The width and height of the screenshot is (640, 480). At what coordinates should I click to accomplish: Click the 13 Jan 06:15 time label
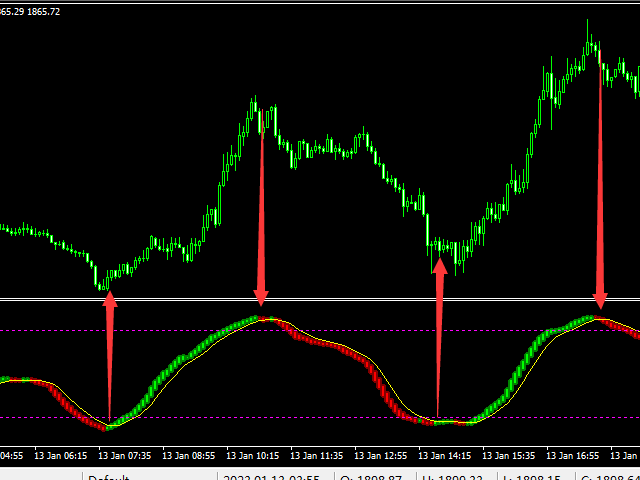[x=61, y=456]
